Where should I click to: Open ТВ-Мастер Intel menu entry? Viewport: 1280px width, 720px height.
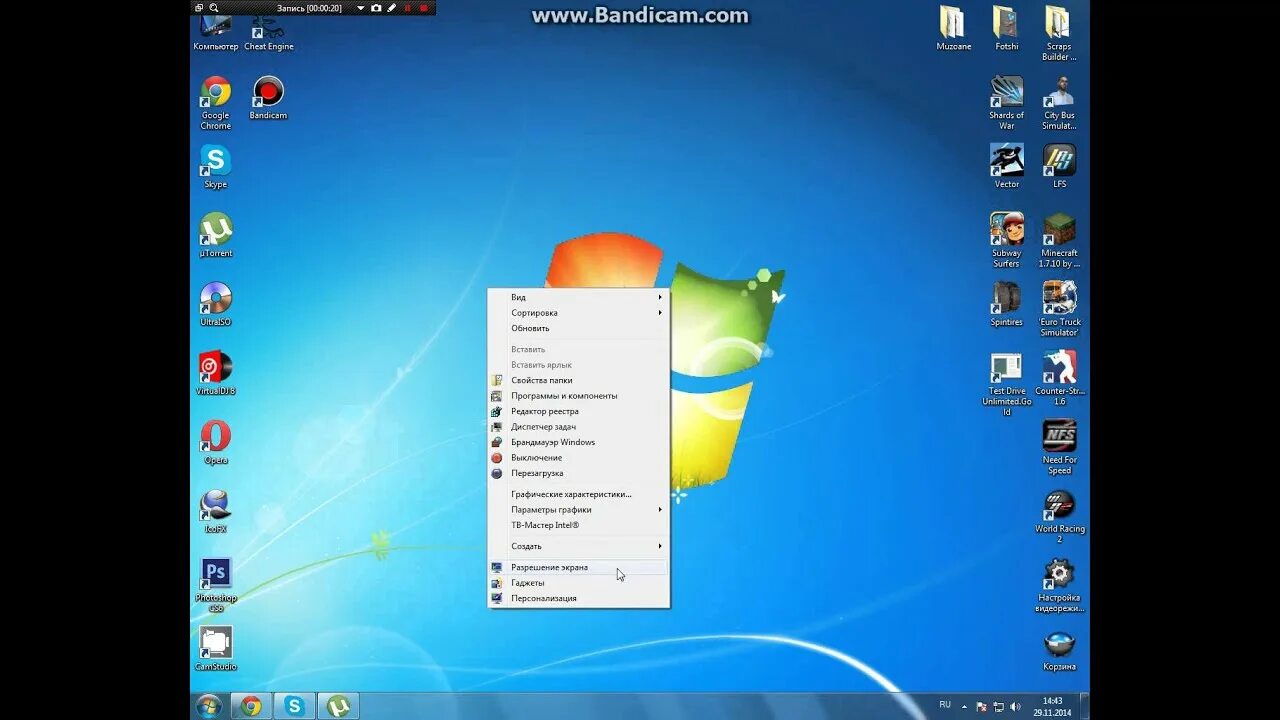(578, 525)
